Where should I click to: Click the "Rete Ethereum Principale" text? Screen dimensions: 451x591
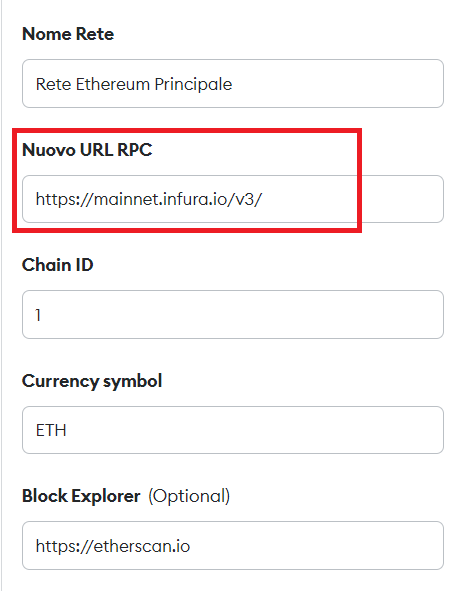click(134, 84)
